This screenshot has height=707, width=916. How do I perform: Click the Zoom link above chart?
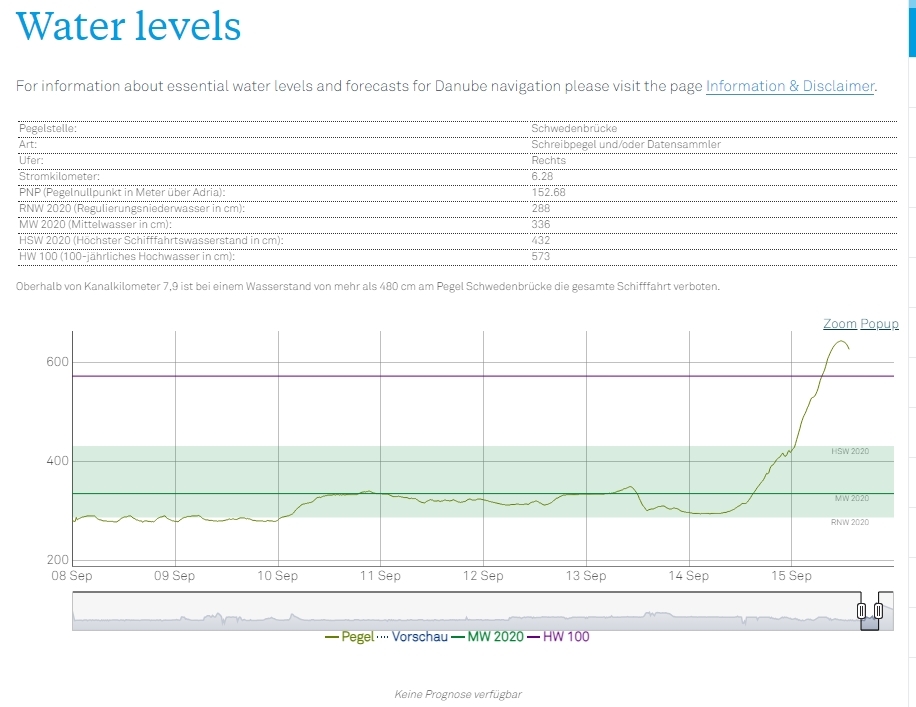pyautogui.click(x=839, y=324)
